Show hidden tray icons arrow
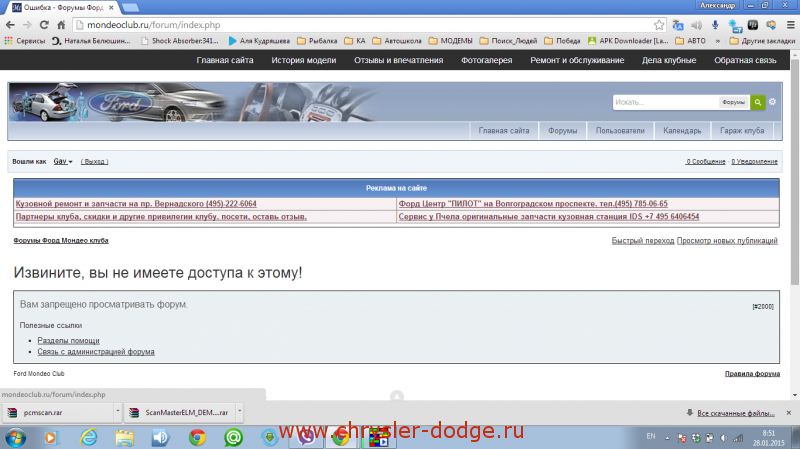The image size is (800, 449). click(x=667, y=438)
